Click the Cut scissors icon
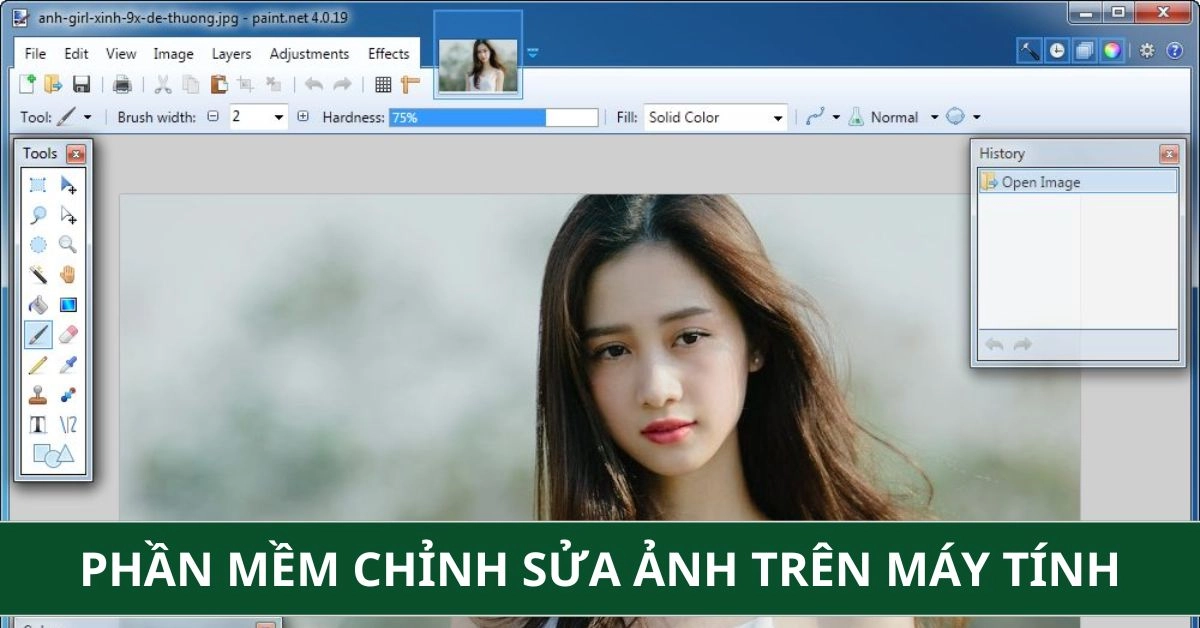Image resolution: width=1200 pixels, height=628 pixels. (162, 84)
